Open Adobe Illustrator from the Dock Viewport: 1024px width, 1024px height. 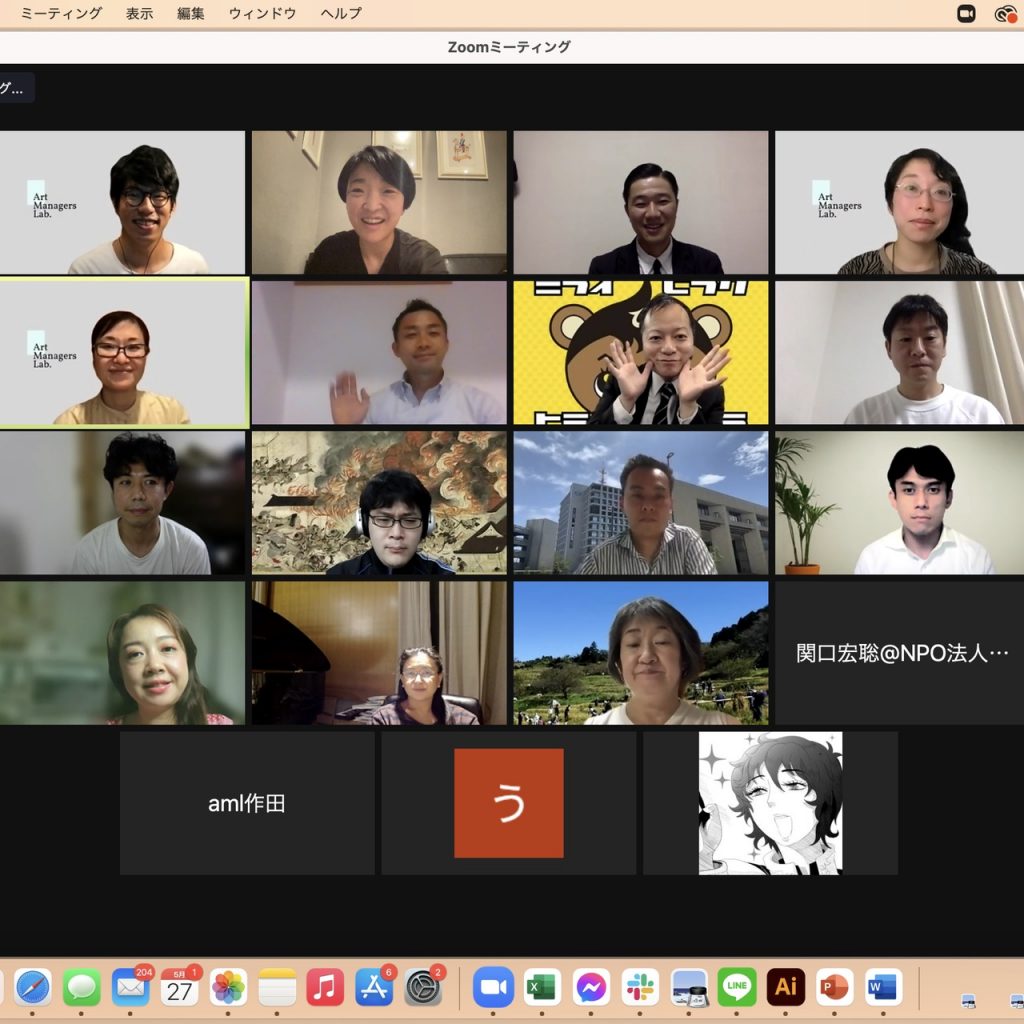coord(786,987)
